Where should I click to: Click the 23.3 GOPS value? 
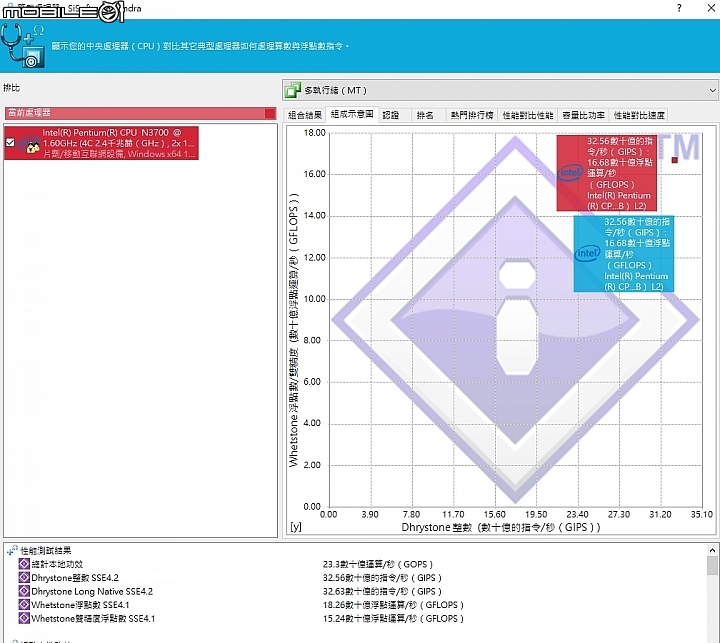[x=377, y=564]
